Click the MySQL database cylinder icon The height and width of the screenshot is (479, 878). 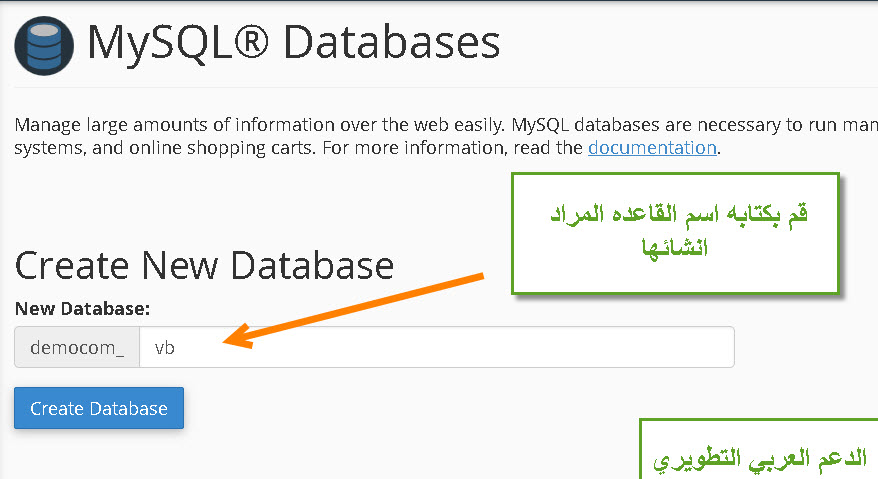(43, 44)
